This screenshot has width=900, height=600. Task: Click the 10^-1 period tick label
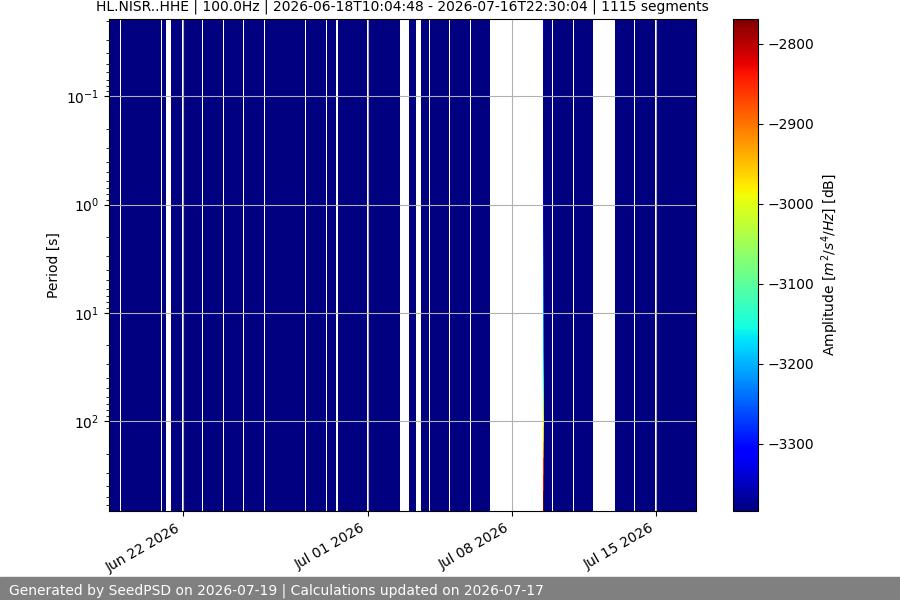coord(82,97)
